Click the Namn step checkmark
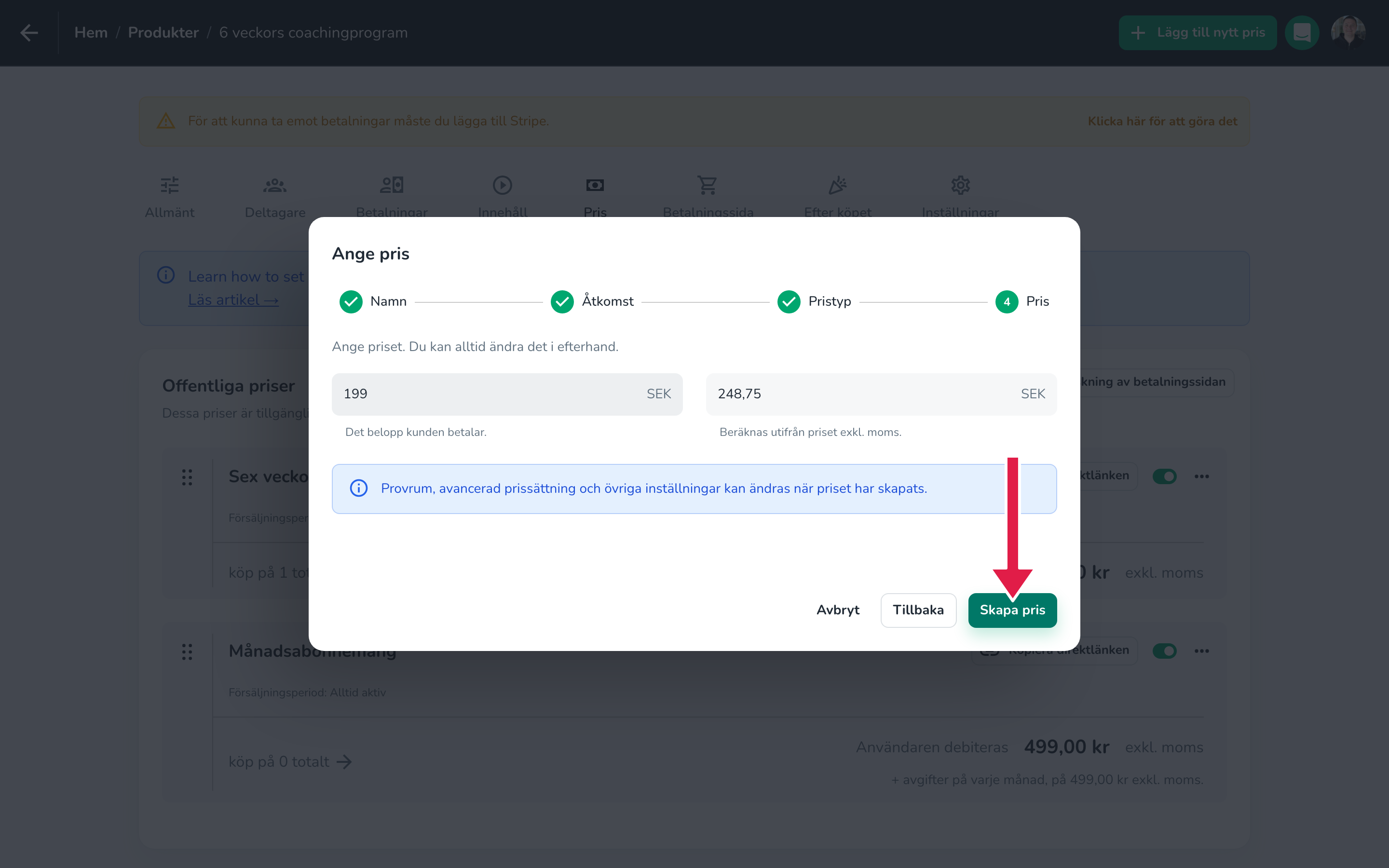The width and height of the screenshot is (1389, 868). point(351,301)
